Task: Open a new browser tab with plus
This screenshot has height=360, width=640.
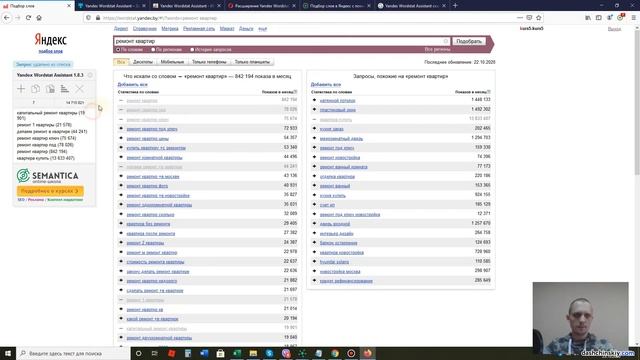Action: coord(455,6)
